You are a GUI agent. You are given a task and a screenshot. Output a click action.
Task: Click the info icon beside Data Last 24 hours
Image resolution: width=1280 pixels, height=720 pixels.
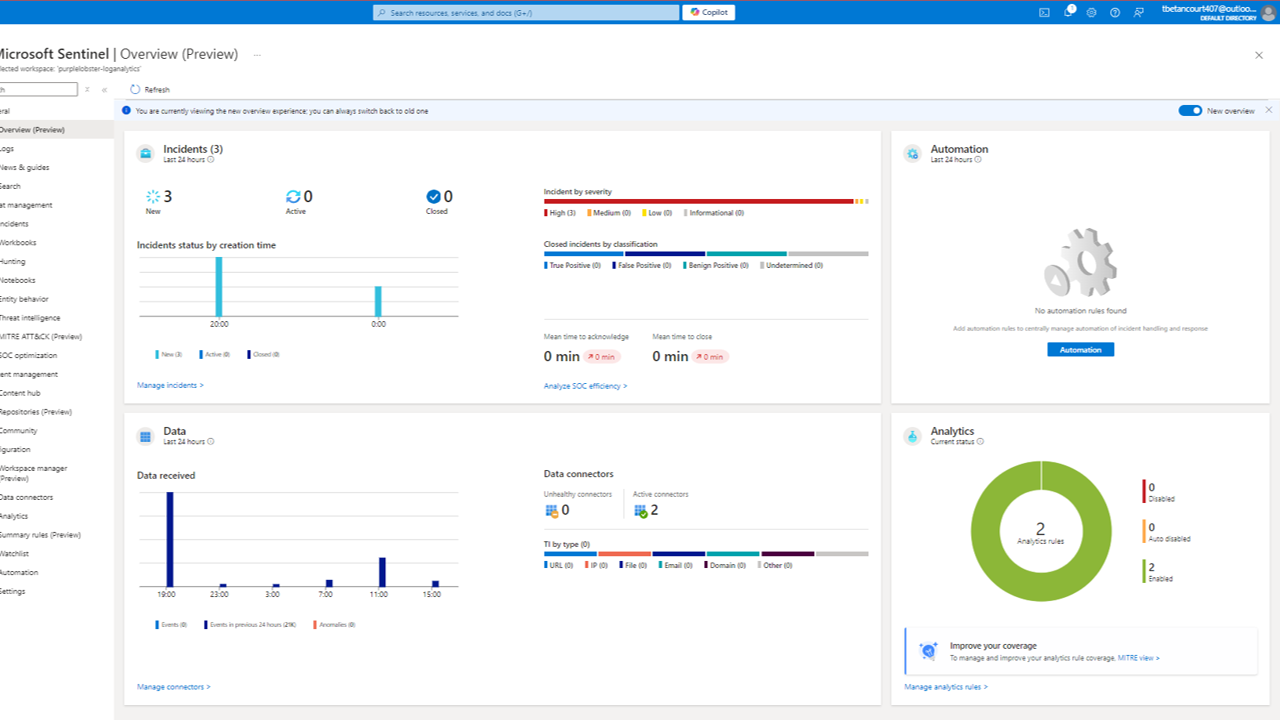[210, 442]
